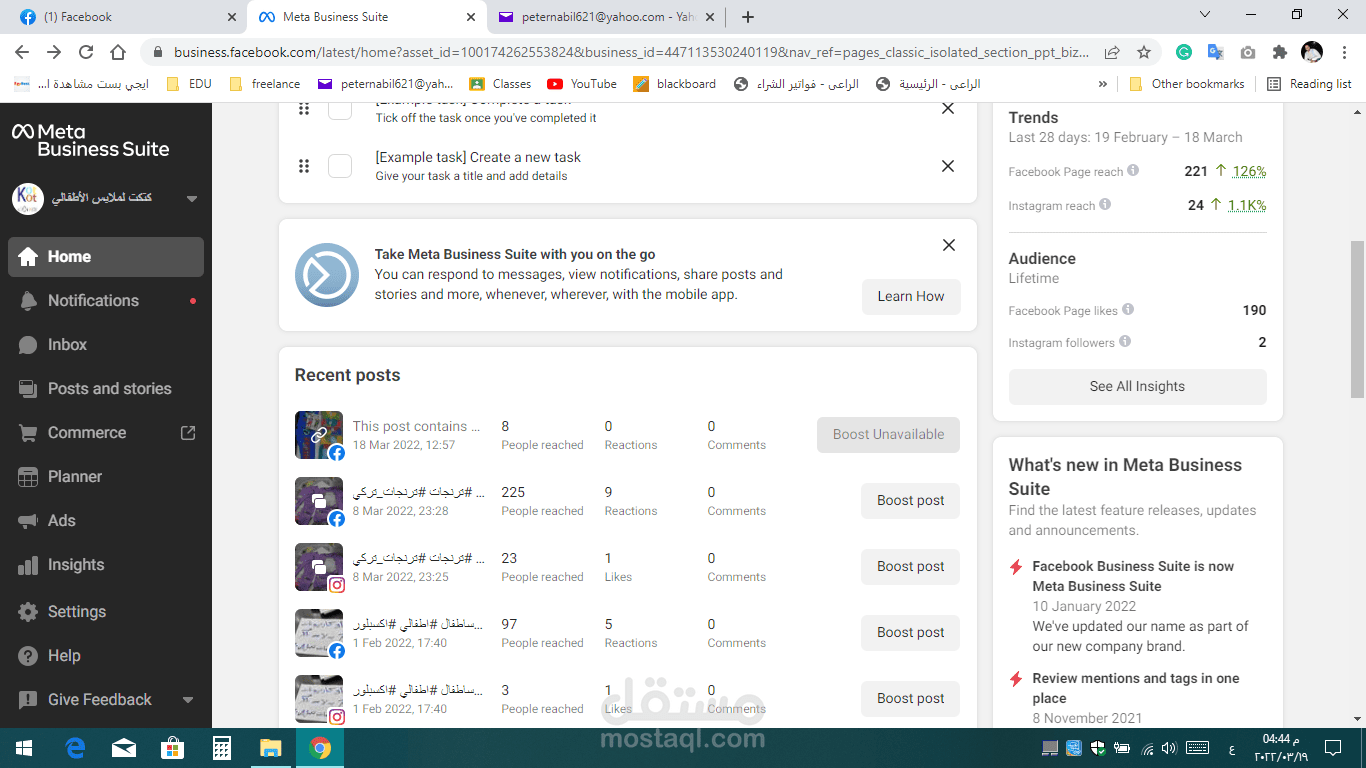Viewport: 1366px width, 768px height.
Task: Open the Home section in sidebar
Action: (106, 257)
